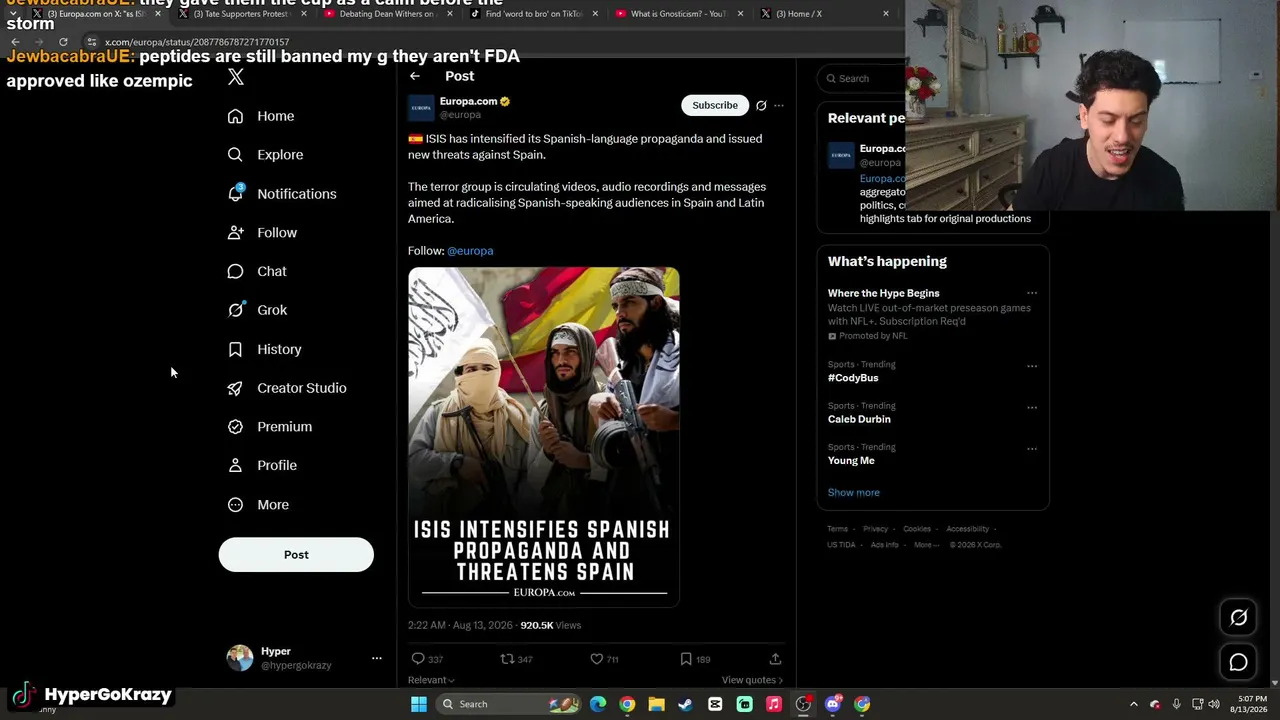
Task: Click Show more under What's happening
Action: coord(854,492)
